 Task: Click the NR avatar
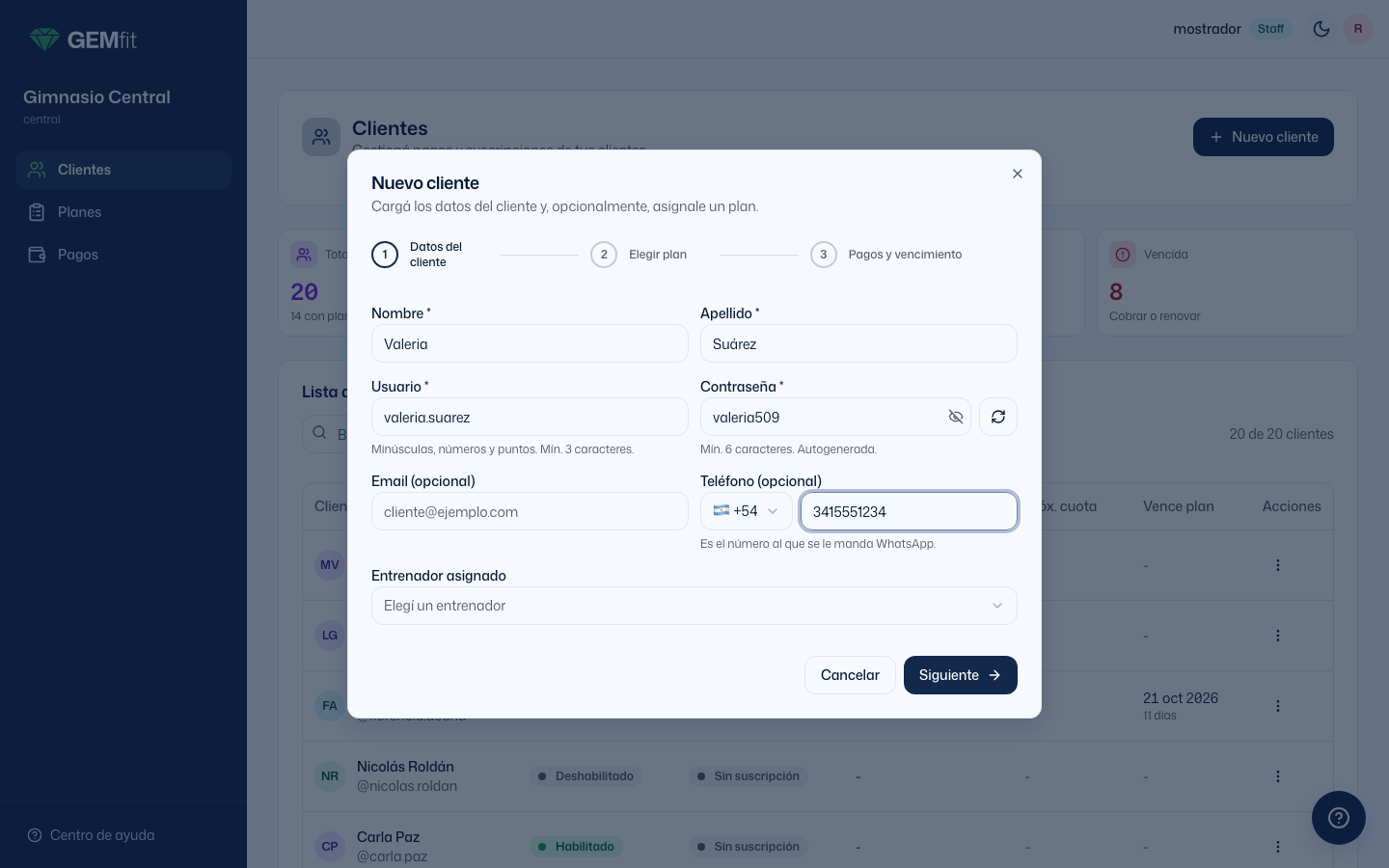tap(330, 776)
